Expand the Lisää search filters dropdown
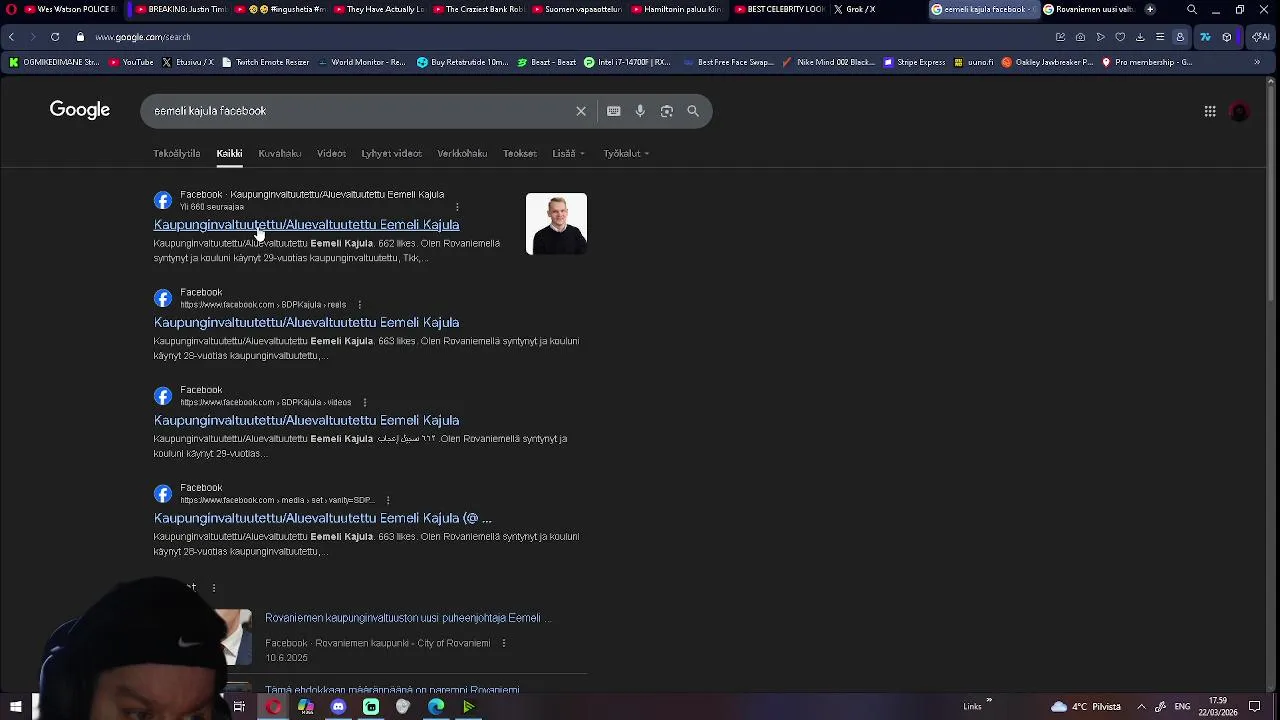1280x720 pixels. point(569,153)
